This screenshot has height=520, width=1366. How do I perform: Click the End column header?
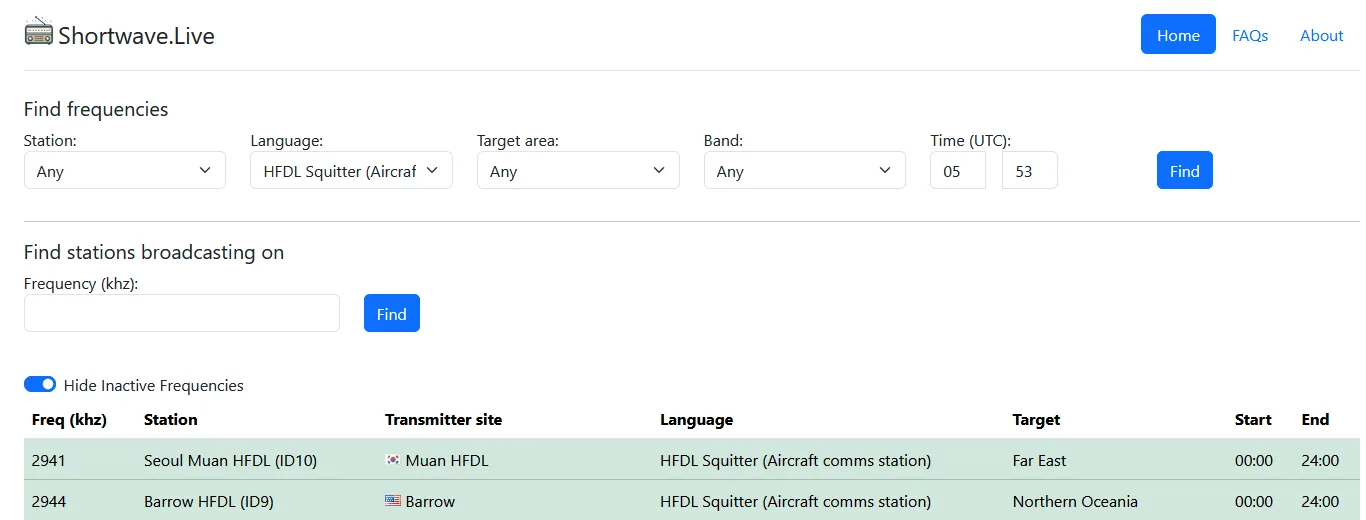pyautogui.click(x=1315, y=420)
